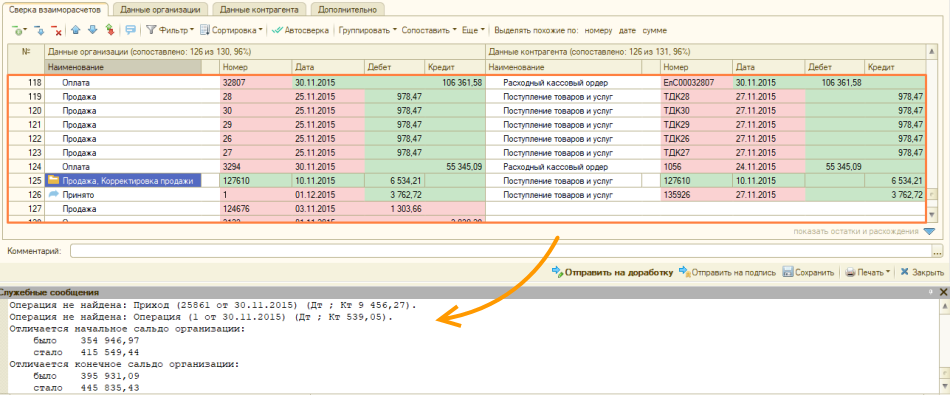Switch to Данные организации tab
950x395 pixels.
(x=160, y=10)
